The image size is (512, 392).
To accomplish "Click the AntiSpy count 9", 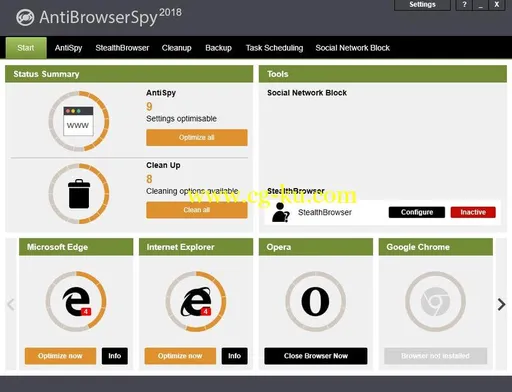I will (149, 107).
